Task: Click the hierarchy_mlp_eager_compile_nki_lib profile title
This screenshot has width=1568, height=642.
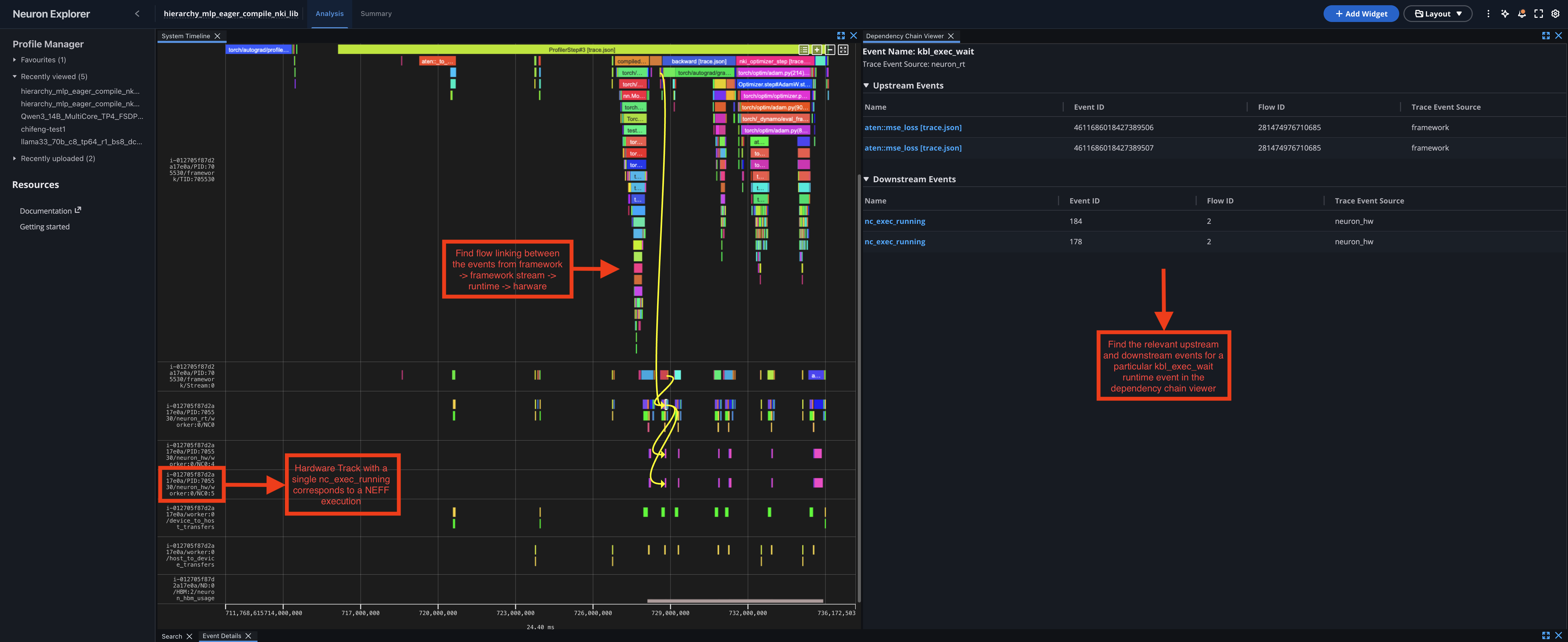Action: pos(231,13)
